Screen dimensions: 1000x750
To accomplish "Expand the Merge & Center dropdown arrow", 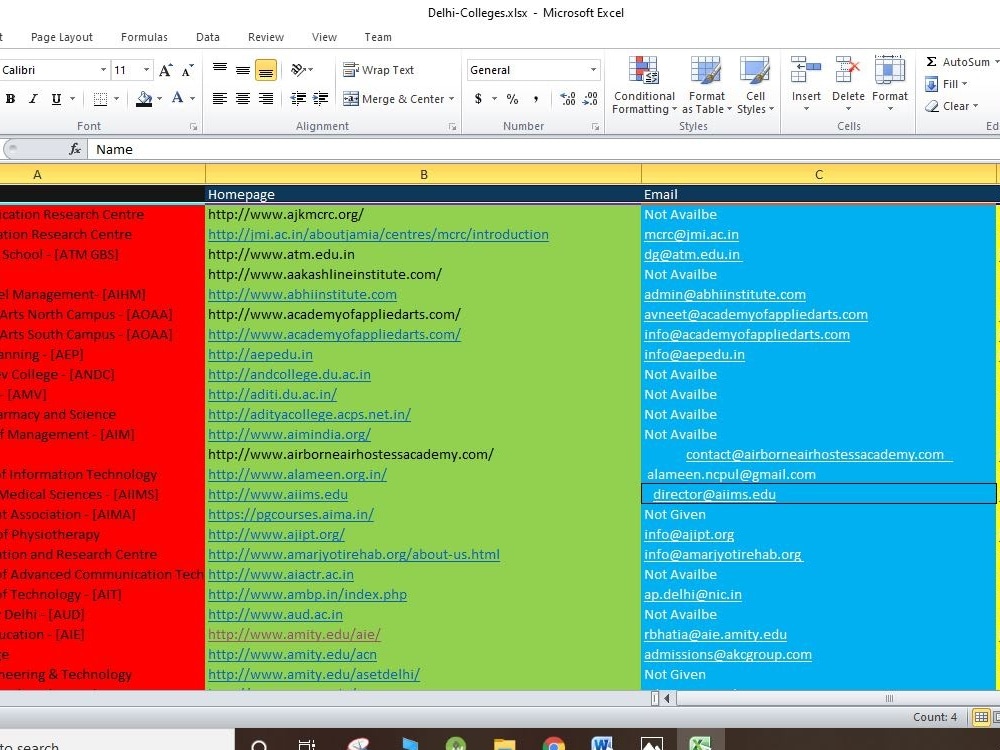I will point(452,99).
